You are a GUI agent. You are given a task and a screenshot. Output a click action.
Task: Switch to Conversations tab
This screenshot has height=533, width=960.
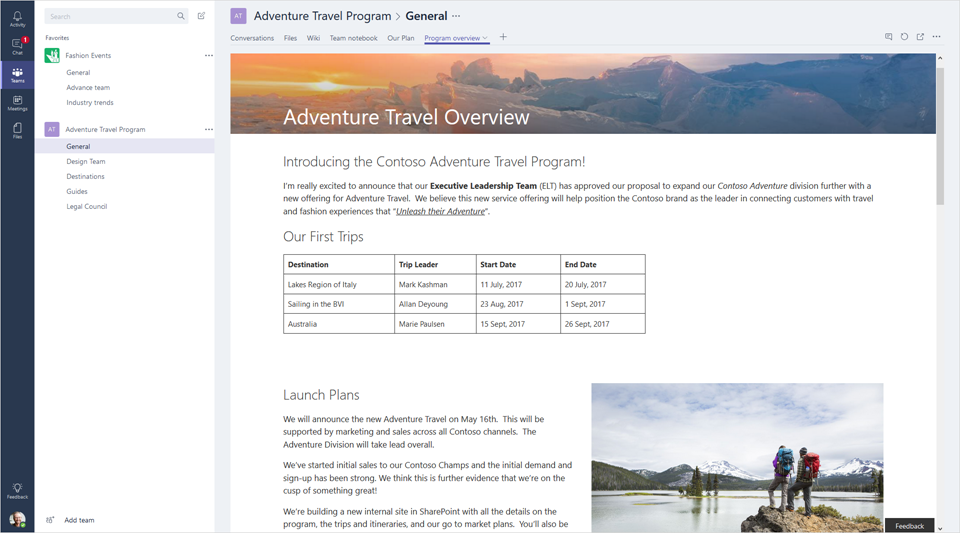point(252,38)
